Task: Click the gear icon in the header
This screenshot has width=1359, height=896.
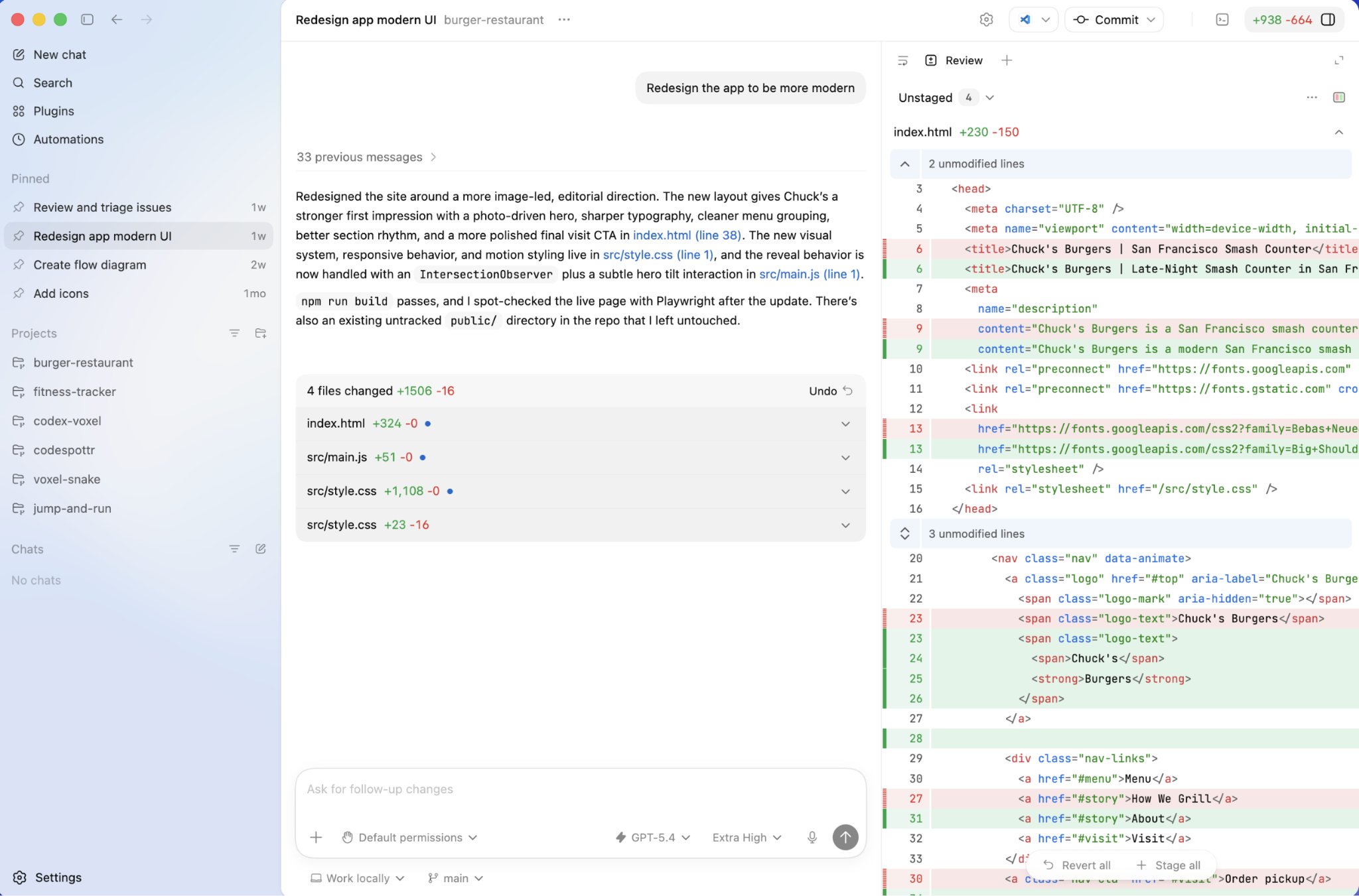Action: click(x=986, y=19)
